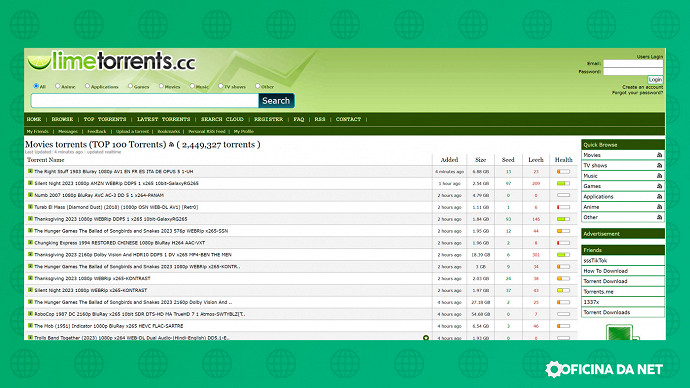Viewport: 690px width, 388px height.
Task: Click RSS icon in Quick Browse Anime row
Action: pyautogui.click(x=659, y=207)
